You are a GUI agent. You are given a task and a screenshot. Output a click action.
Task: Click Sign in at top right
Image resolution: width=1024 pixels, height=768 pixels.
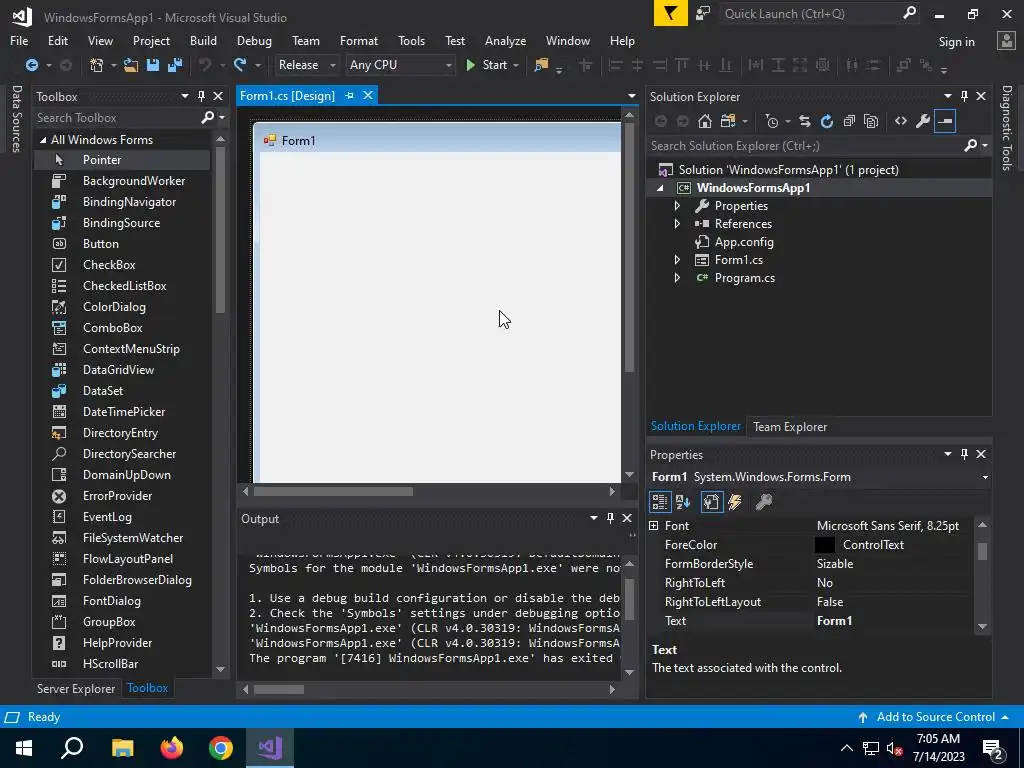(x=956, y=42)
